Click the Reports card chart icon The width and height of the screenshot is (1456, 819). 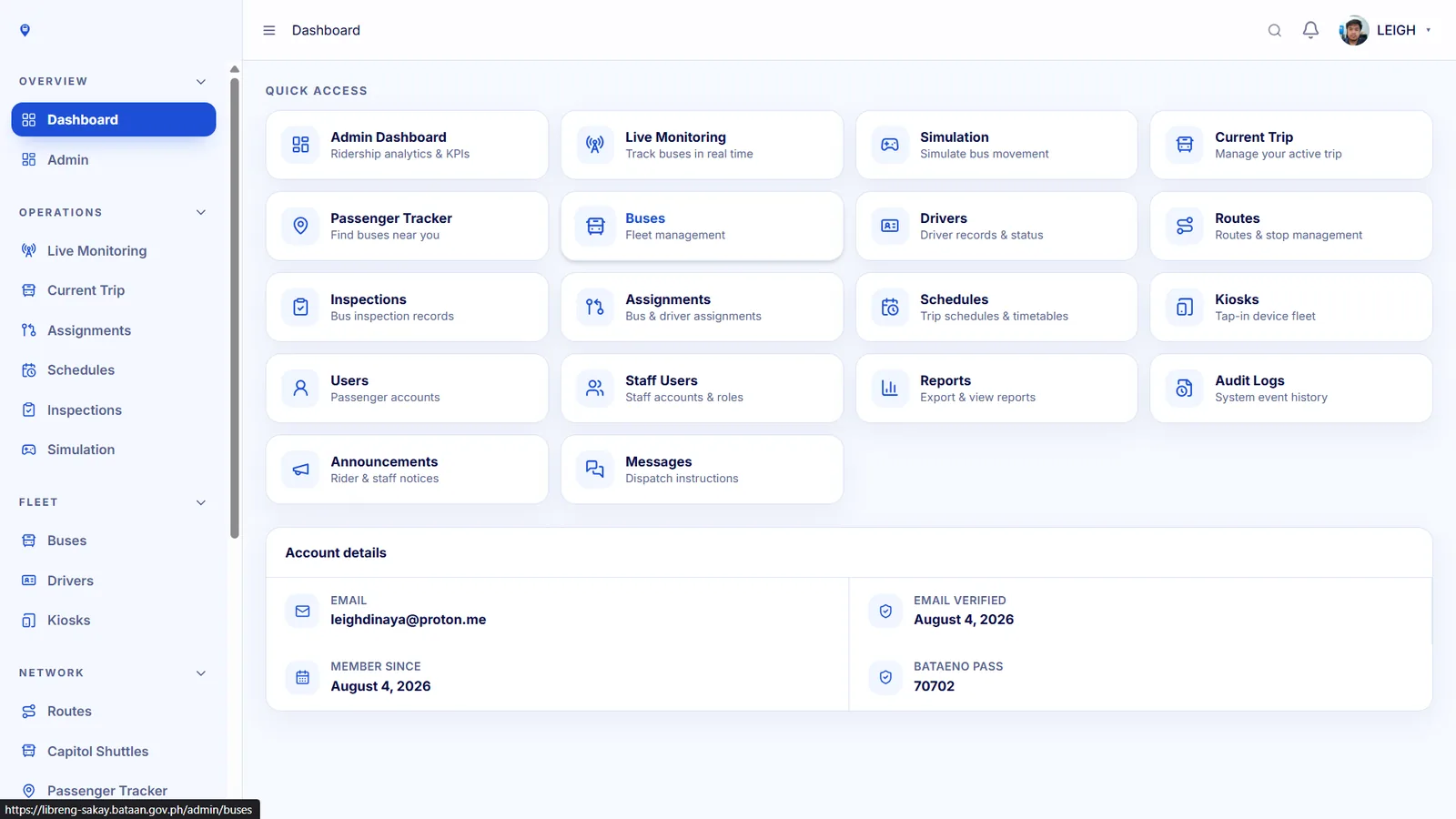click(x=890, y=388)
